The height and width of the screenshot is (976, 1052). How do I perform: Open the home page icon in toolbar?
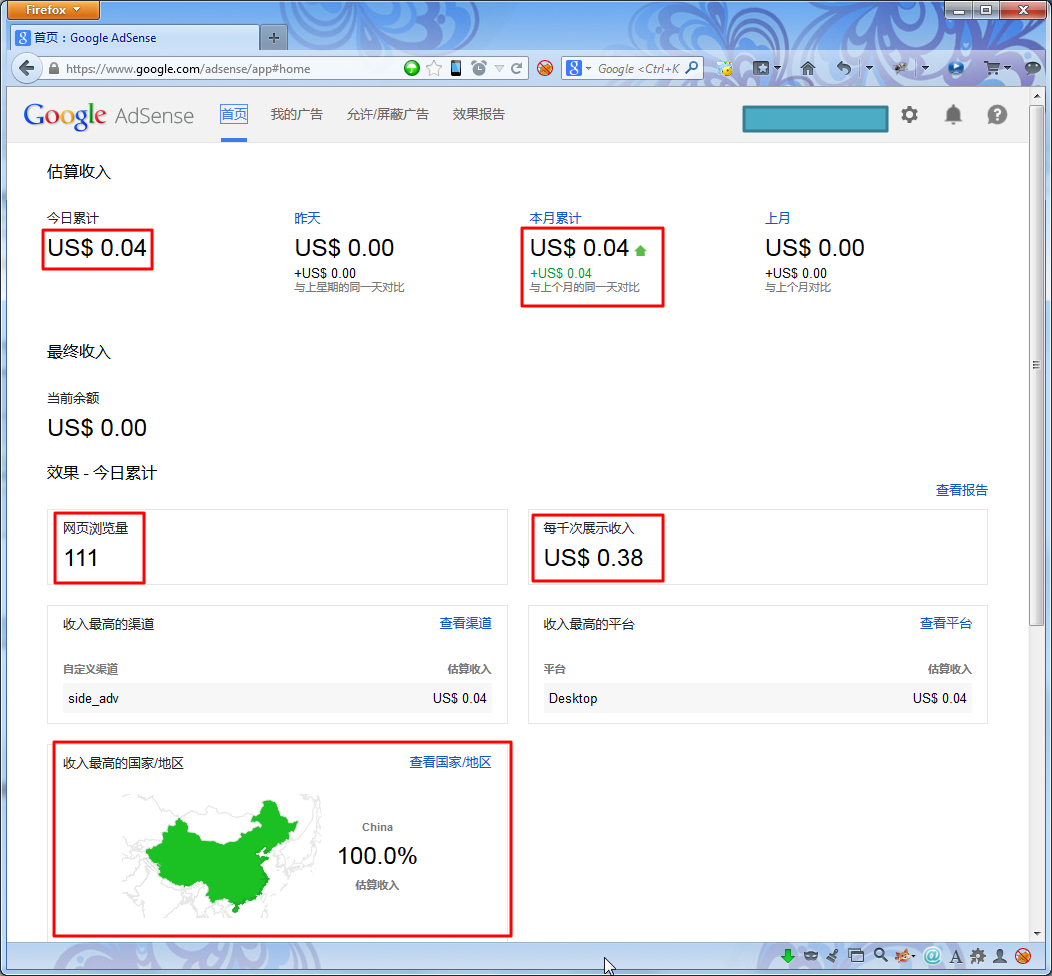(808, 68)
